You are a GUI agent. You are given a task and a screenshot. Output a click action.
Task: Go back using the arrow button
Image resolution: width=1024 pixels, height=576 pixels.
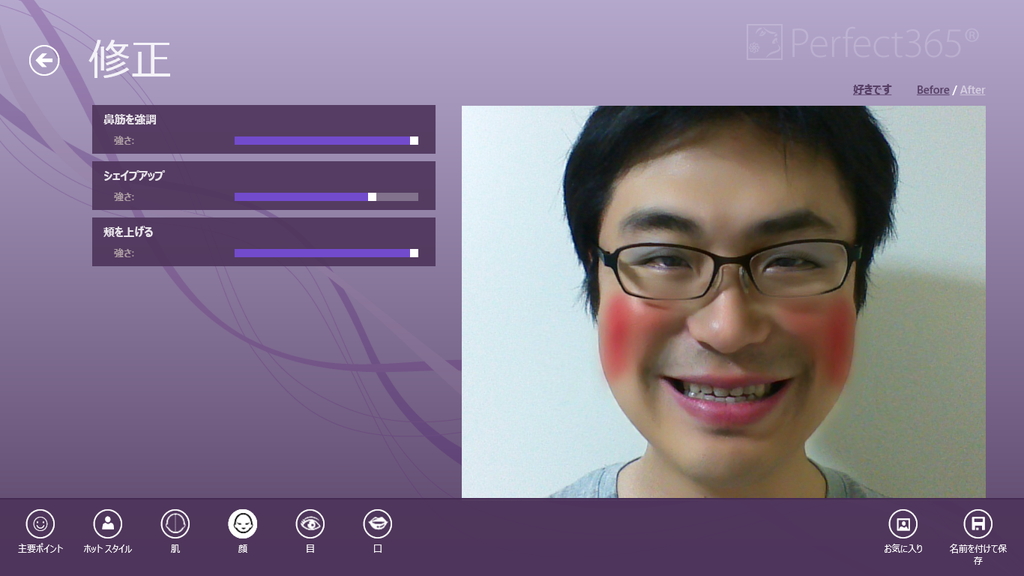click(44, 61)
